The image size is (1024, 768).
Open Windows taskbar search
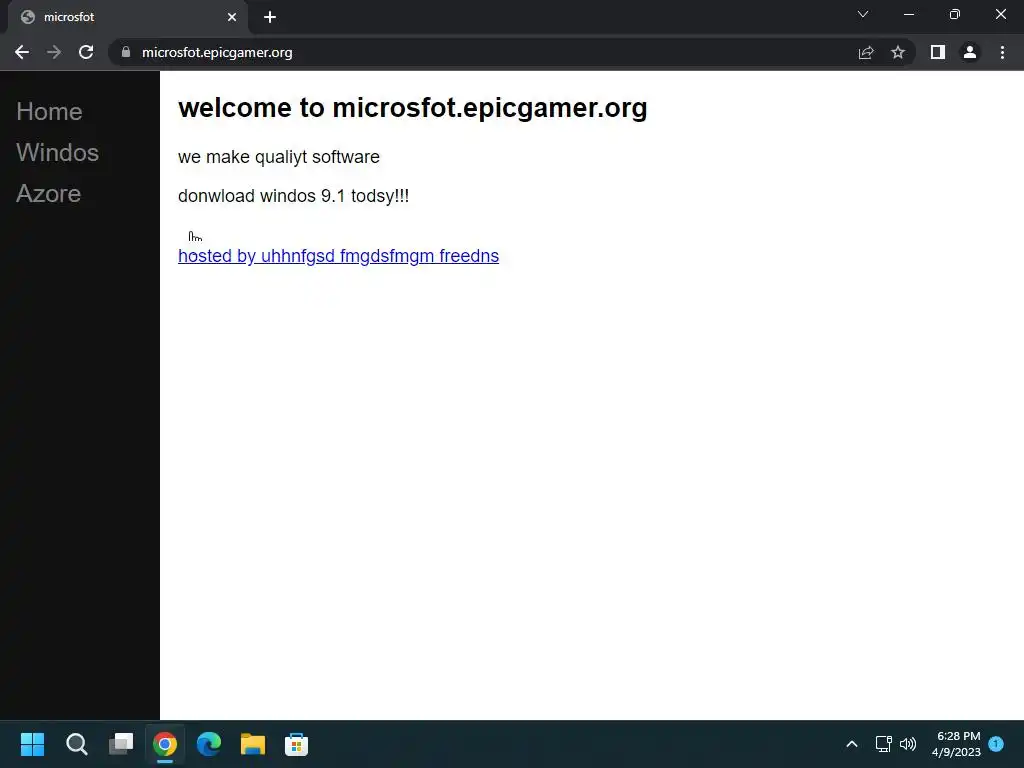(76, 744)
